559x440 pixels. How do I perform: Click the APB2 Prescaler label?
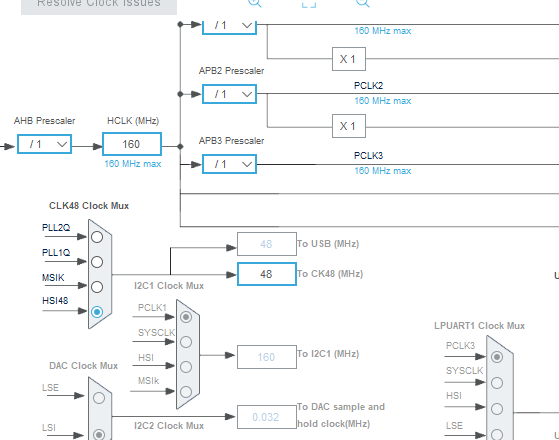click(x=231, y=71)
